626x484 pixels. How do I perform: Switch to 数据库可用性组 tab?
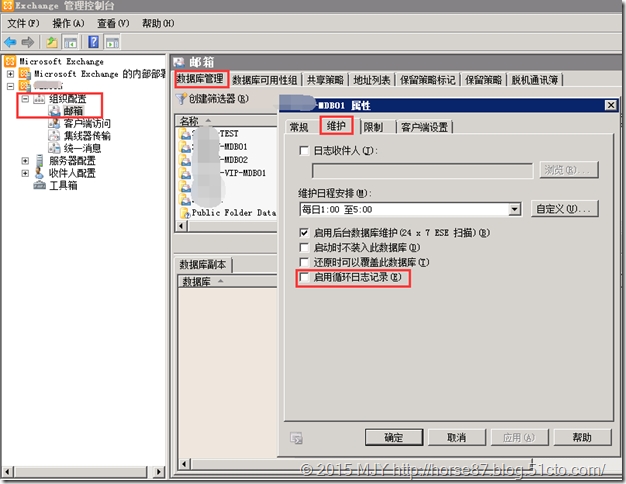tap(265, 80)
